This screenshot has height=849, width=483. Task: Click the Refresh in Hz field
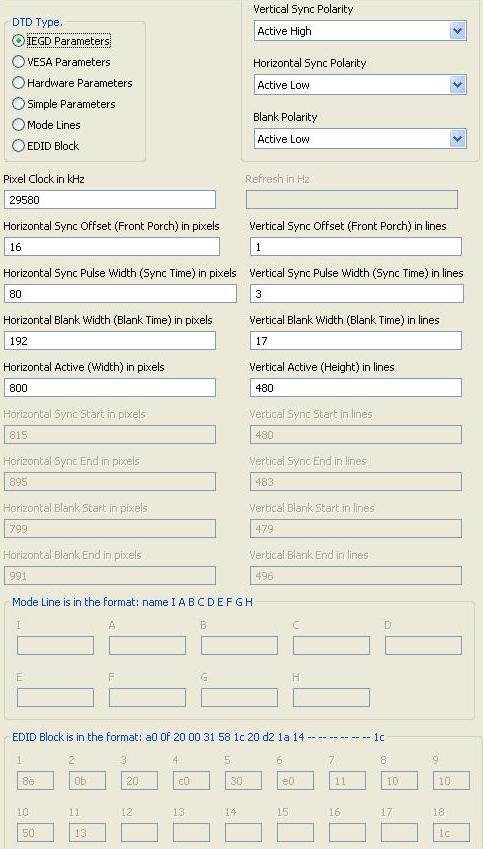(x=352, y=200)
